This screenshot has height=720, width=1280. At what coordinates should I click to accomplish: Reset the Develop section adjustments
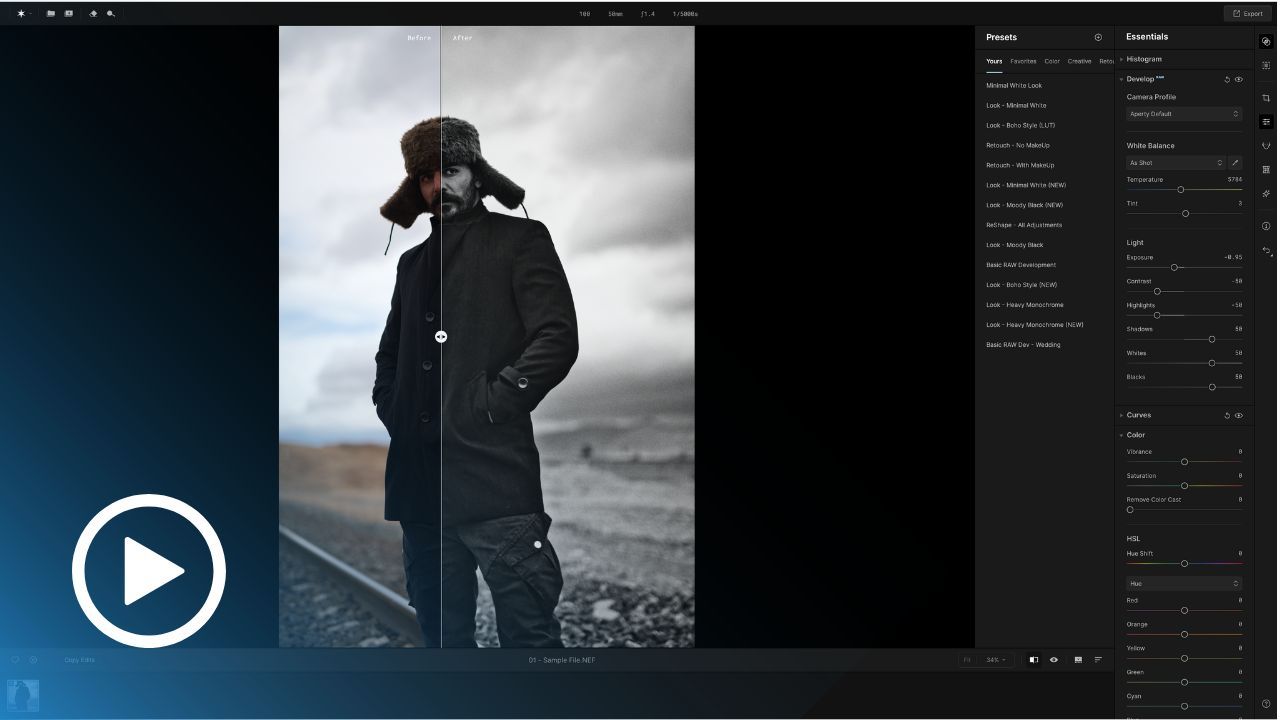click(1227, 79)
